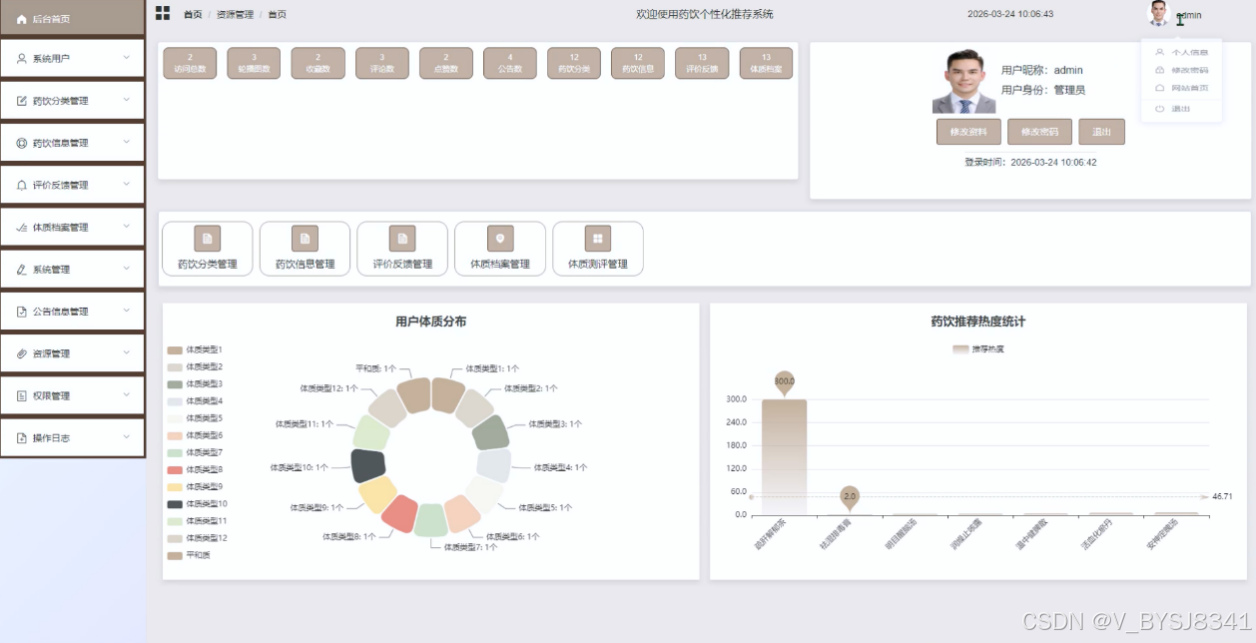Expand the 体质档案管理 sidebar chevron
The image size is (1256, 643).
(x=126, y=226)
